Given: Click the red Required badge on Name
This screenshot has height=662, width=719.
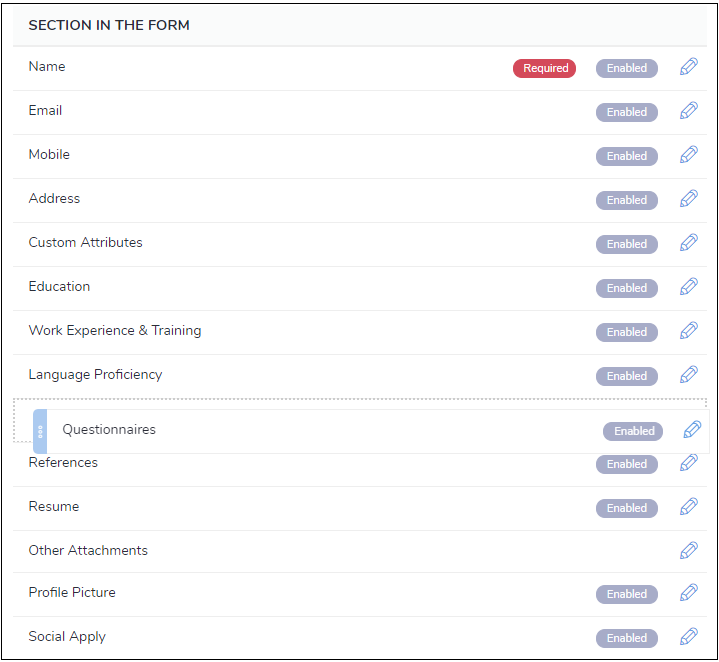Looking at the screenshot, I should pyautogui.click(x=545, y=68).
